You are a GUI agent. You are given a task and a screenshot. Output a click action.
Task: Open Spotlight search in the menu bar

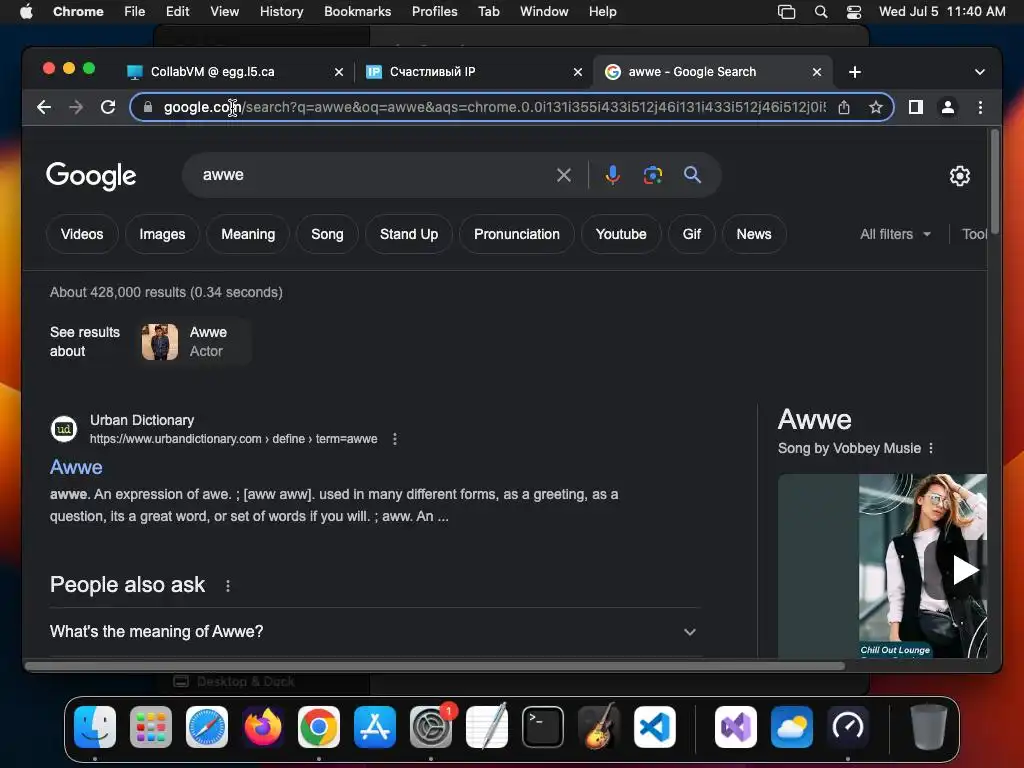pyautogui.click(x=821, y=12)
